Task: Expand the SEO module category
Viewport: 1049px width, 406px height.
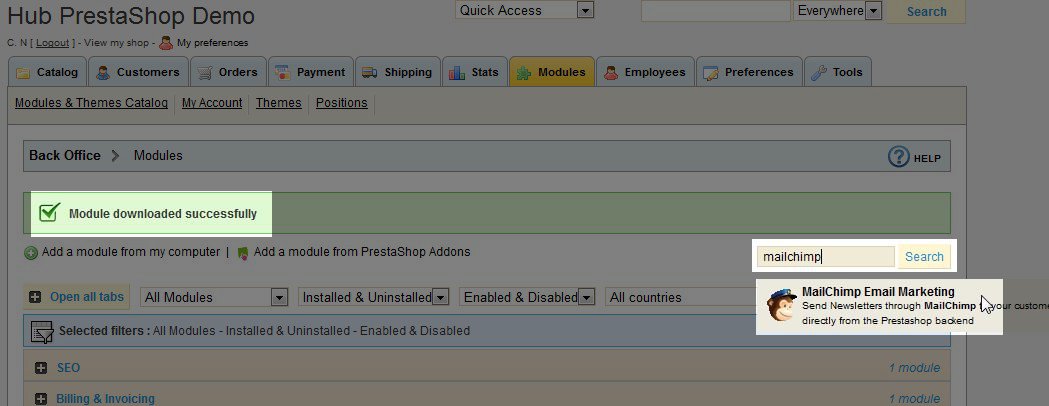Action: point(41,368)
